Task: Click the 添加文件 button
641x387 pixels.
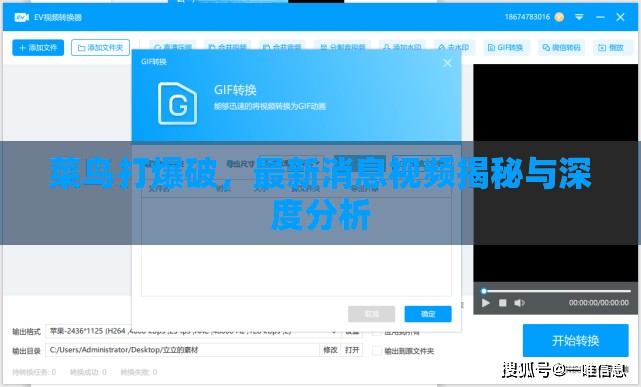Action: (x=38, y=47)
